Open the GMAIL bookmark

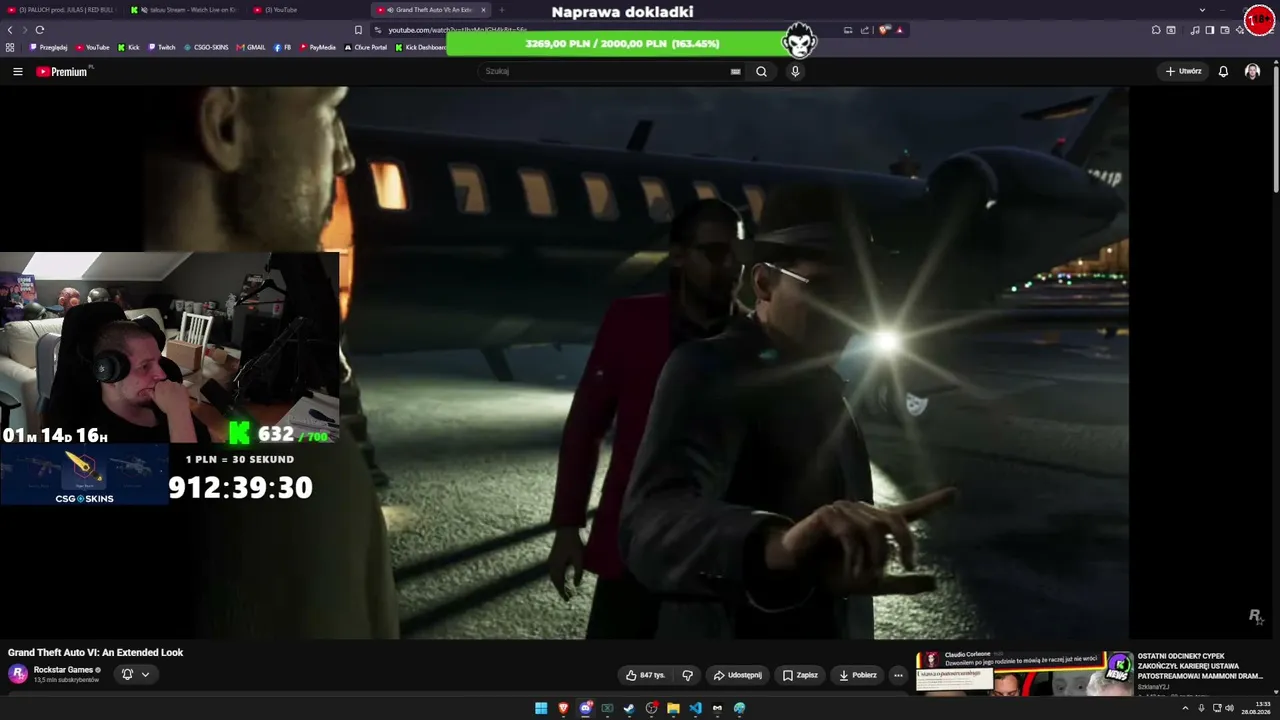tap(251, 47)
